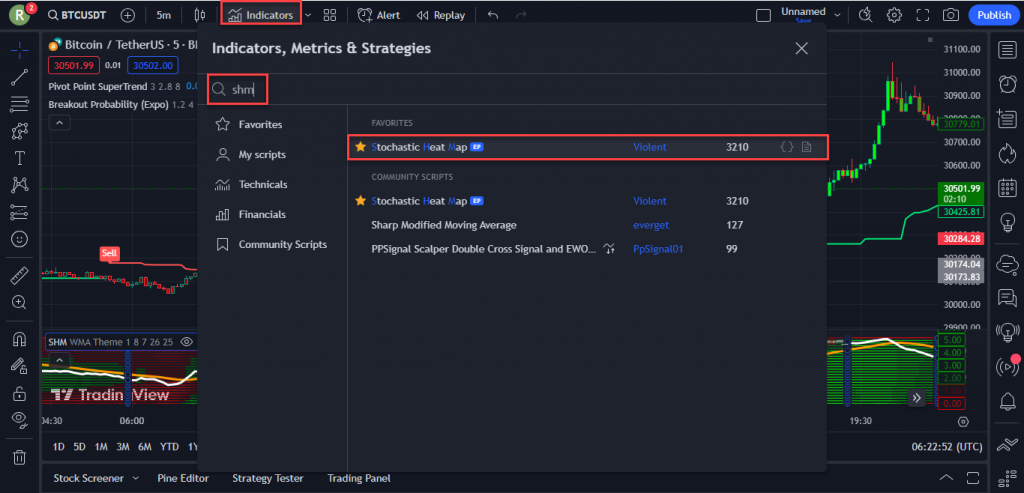Open the calendar panel
This screenshot has height=493, width=1024.
(1007, 189)
